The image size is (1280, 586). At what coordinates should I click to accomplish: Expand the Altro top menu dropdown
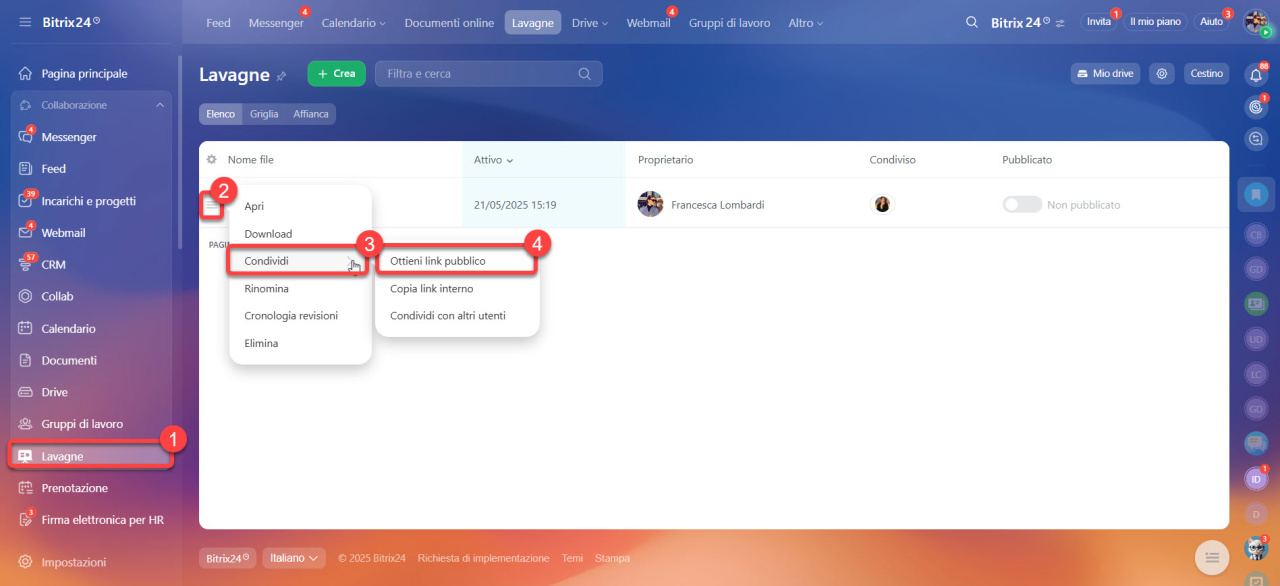coord(806,23)
